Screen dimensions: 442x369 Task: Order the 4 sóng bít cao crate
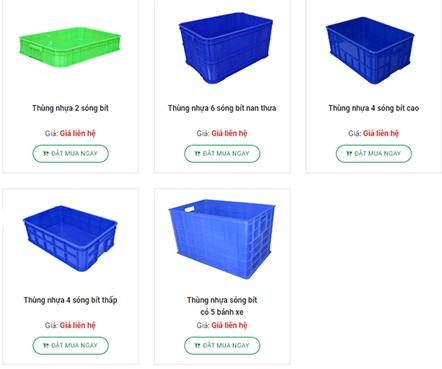[374, 154]
